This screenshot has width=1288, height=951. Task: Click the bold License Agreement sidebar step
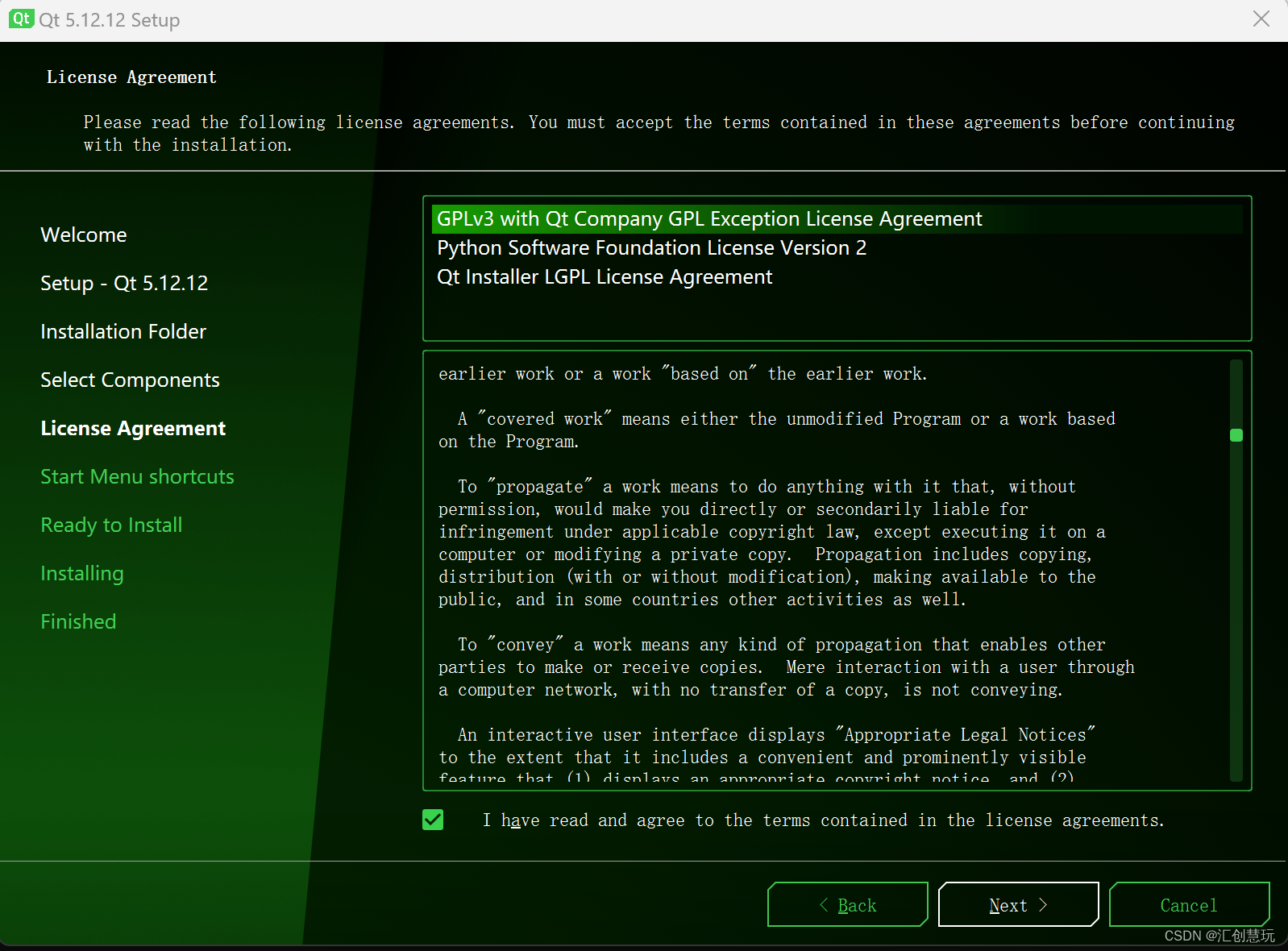pyautogui.click(x=133, y=429)
